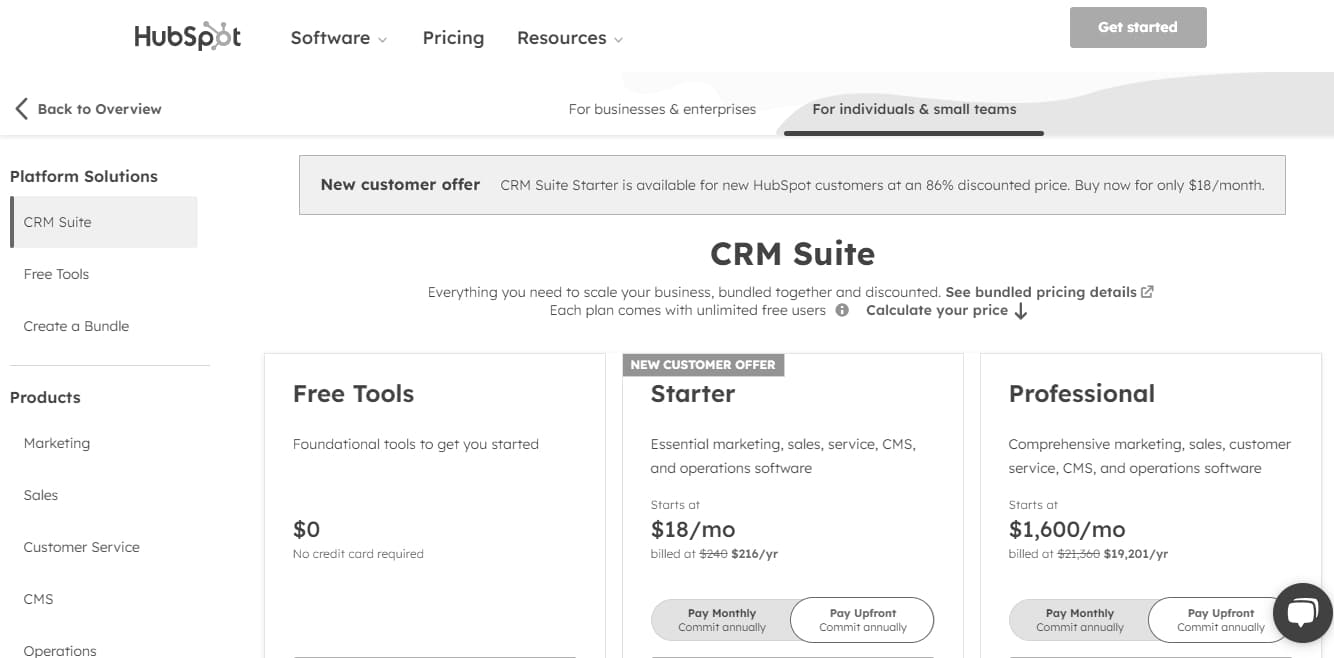Image resolution: width=1334 pixels, height=658 pixels.
Task: Click the Free Tools plan heading
Action: (353, 394)
